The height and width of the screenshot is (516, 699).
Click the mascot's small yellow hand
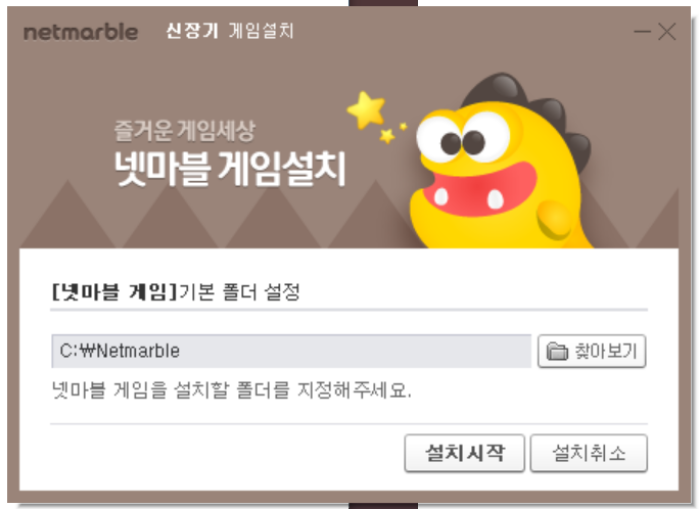click(x=555, y=219)
